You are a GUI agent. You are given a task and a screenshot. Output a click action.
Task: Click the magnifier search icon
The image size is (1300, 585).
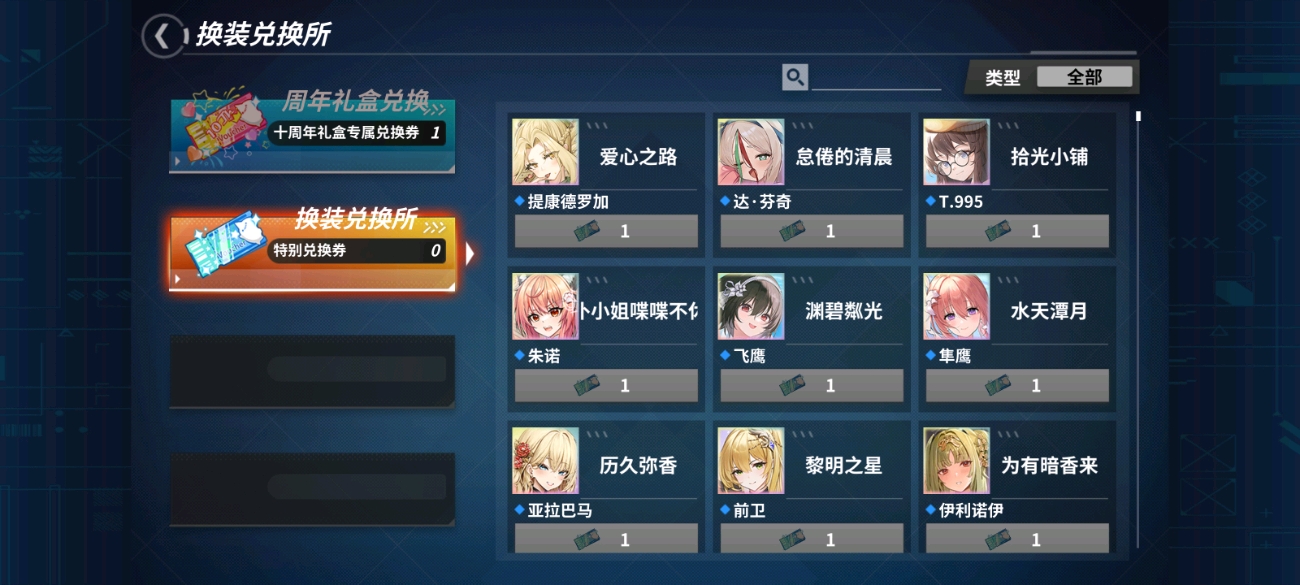point(795,77)
